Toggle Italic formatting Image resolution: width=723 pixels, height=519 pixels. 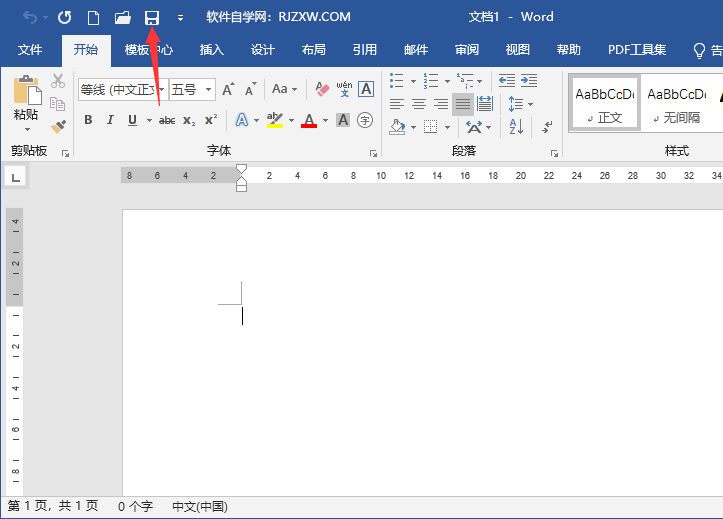tap(110, 120)
